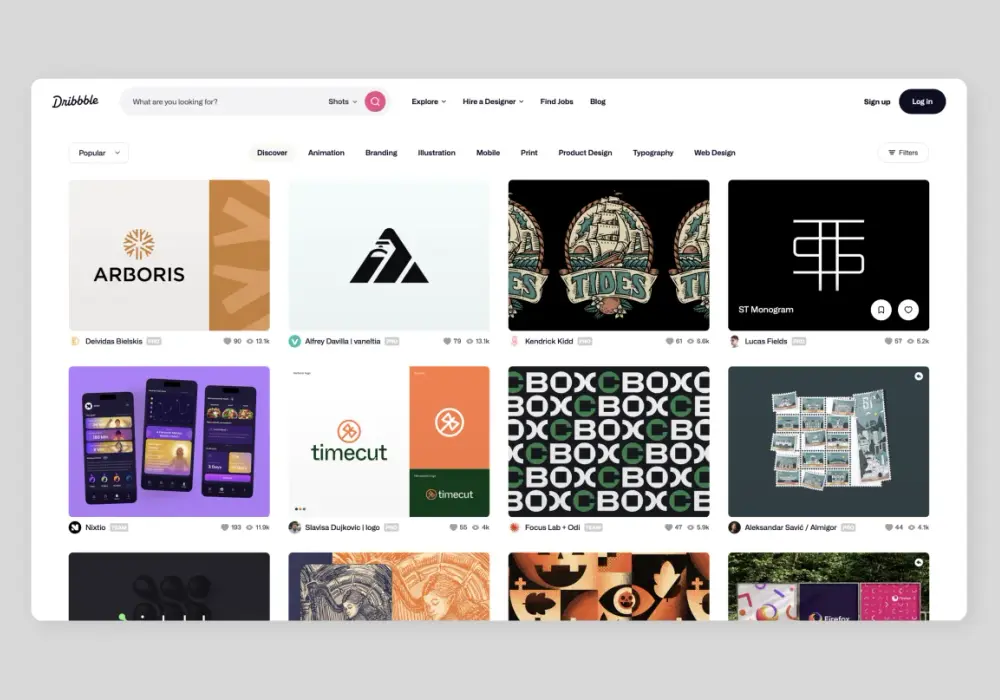Click the heart icon under the Nixtio shot

click(x=224, y=527)
